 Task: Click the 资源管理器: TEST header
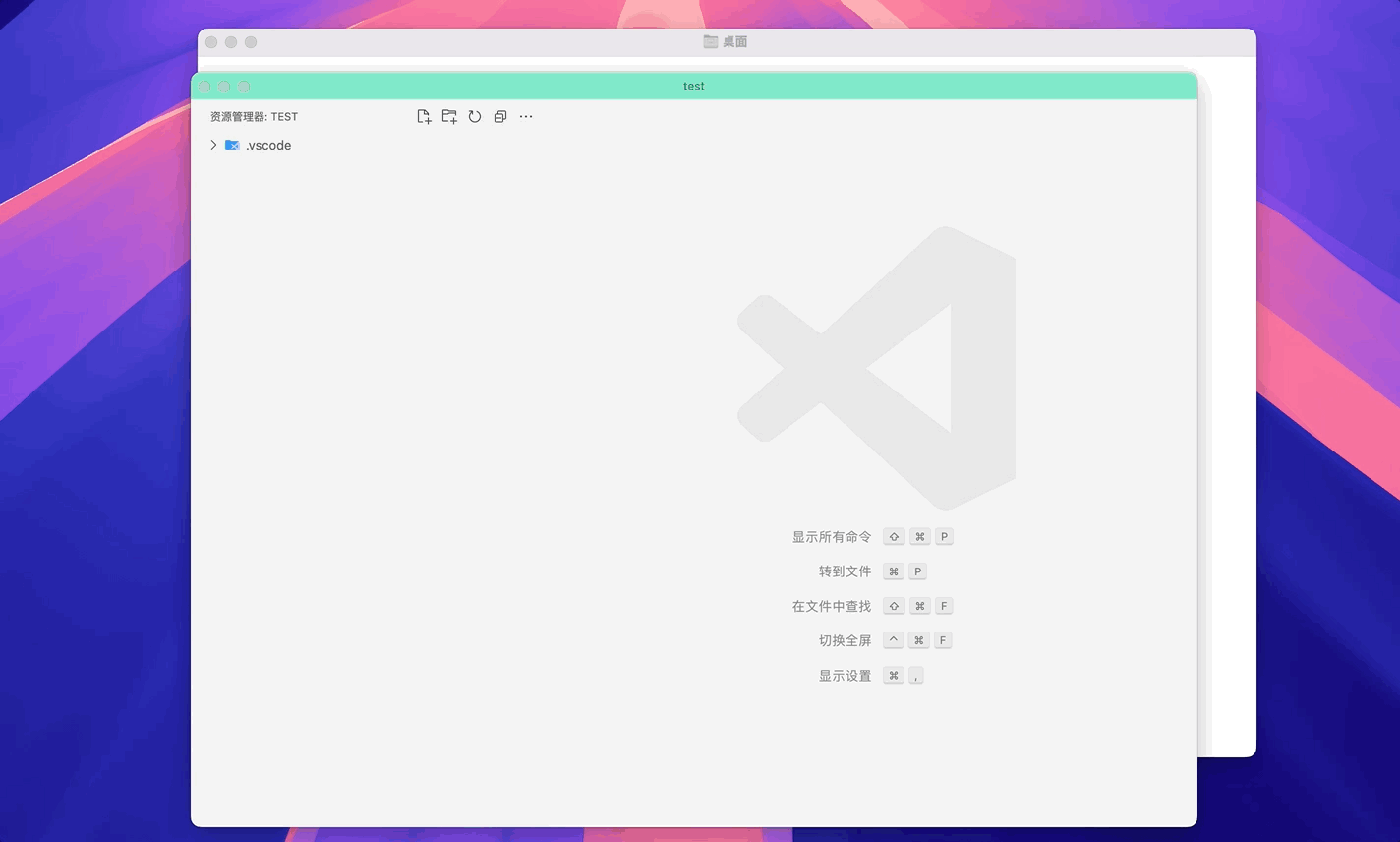pyautogui.click(x=254, y=116)
